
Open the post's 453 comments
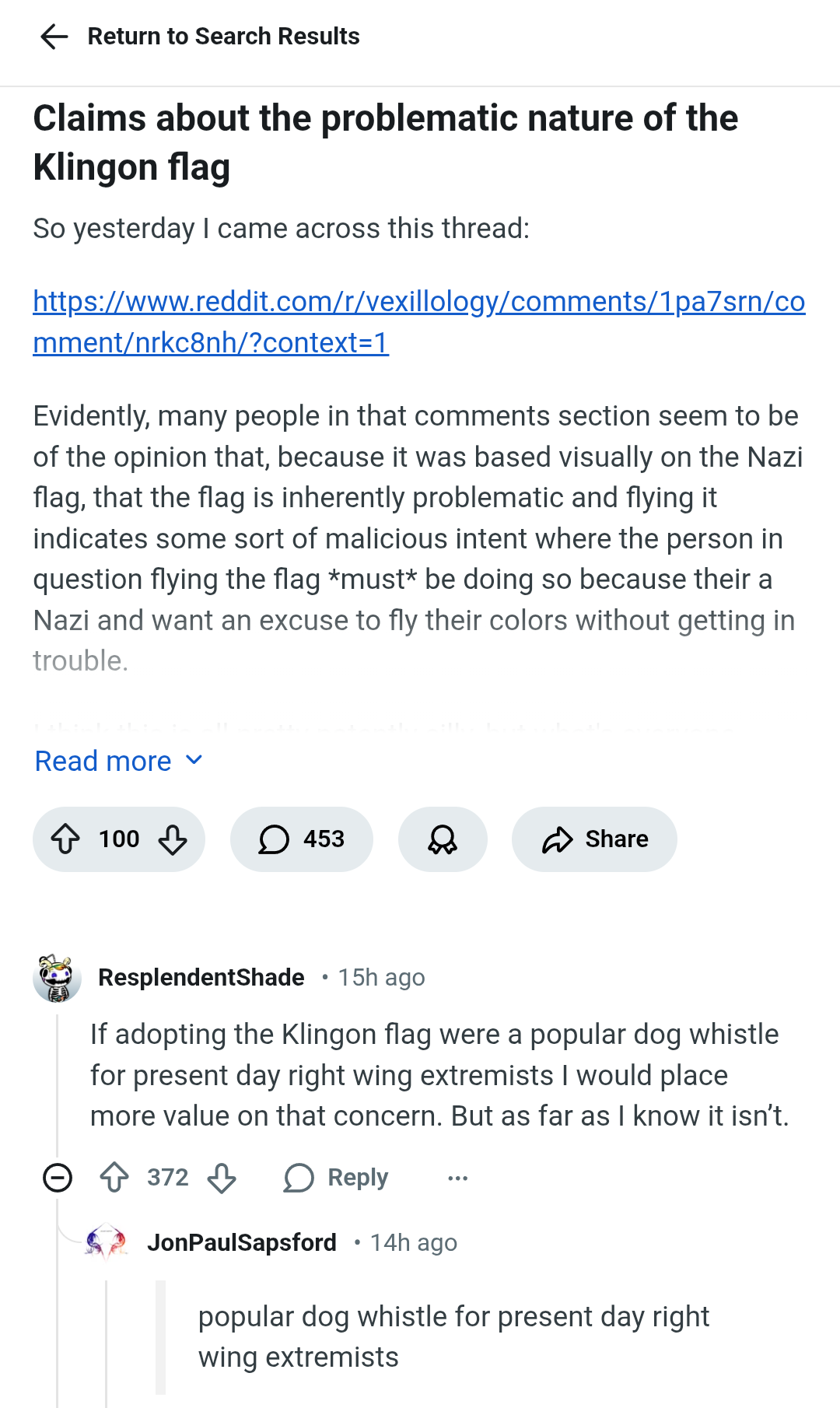tap(301, 839)
